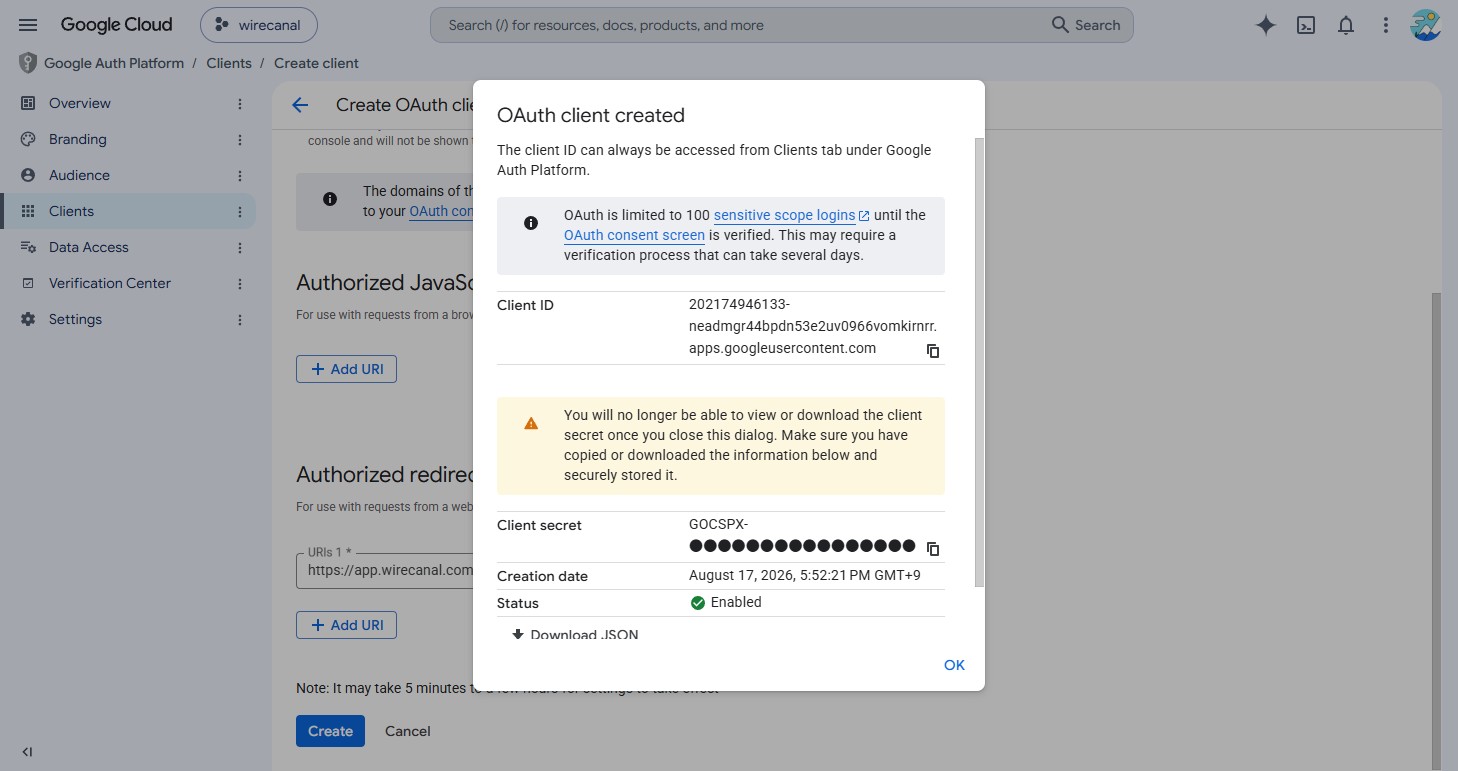Go to the Data Access page
Screen dimensions: 1458x771
[89, 247]
